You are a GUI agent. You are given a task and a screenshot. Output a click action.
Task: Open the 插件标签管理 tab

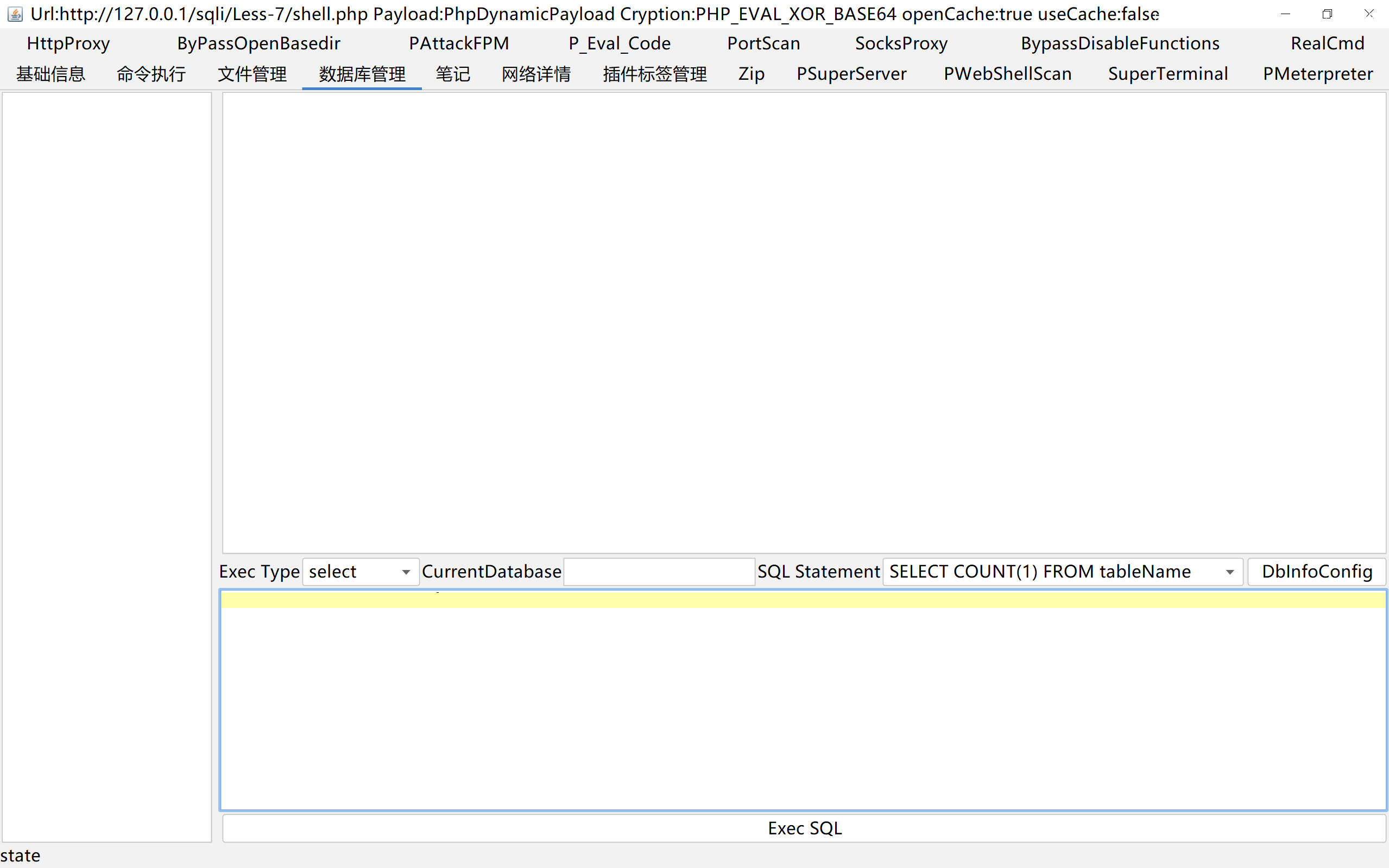point(655,73)
